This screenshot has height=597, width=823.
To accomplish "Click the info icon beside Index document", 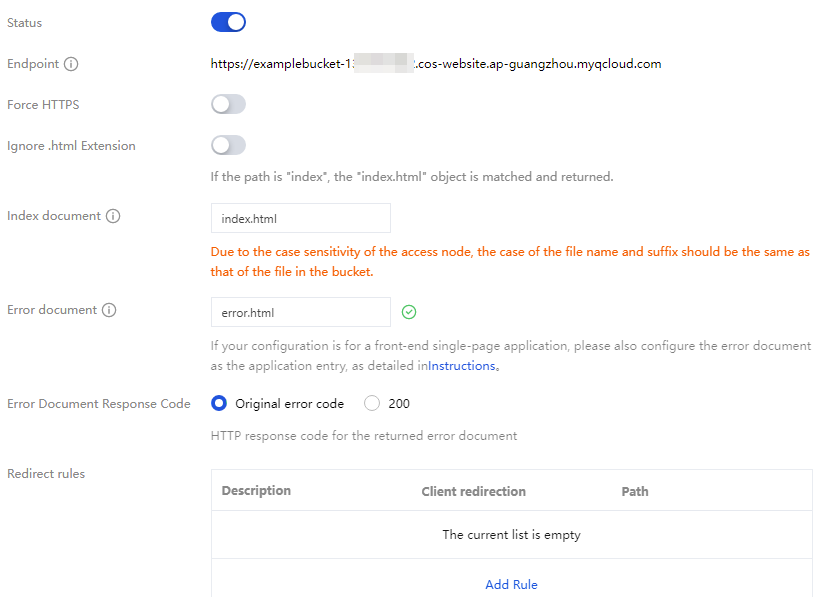I will pos(113,216).
